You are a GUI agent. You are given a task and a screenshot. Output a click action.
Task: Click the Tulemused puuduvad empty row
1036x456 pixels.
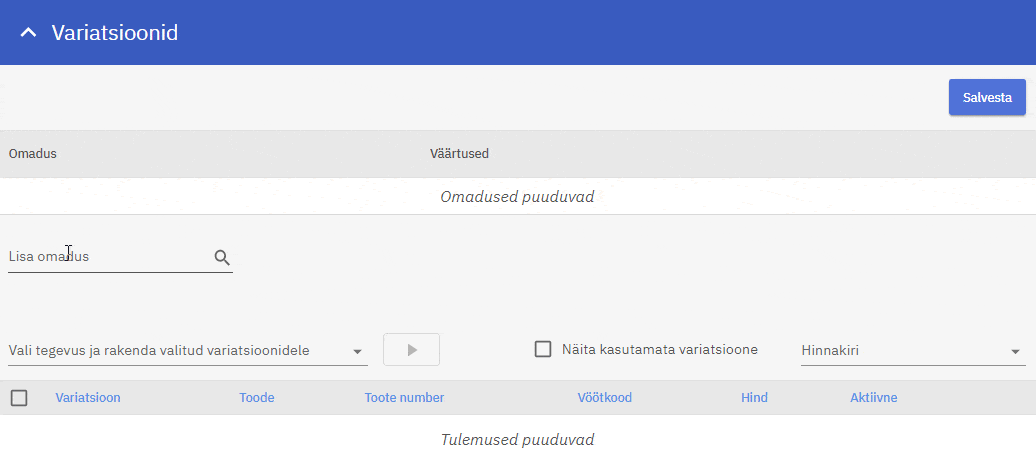click(x=517, y=440)
